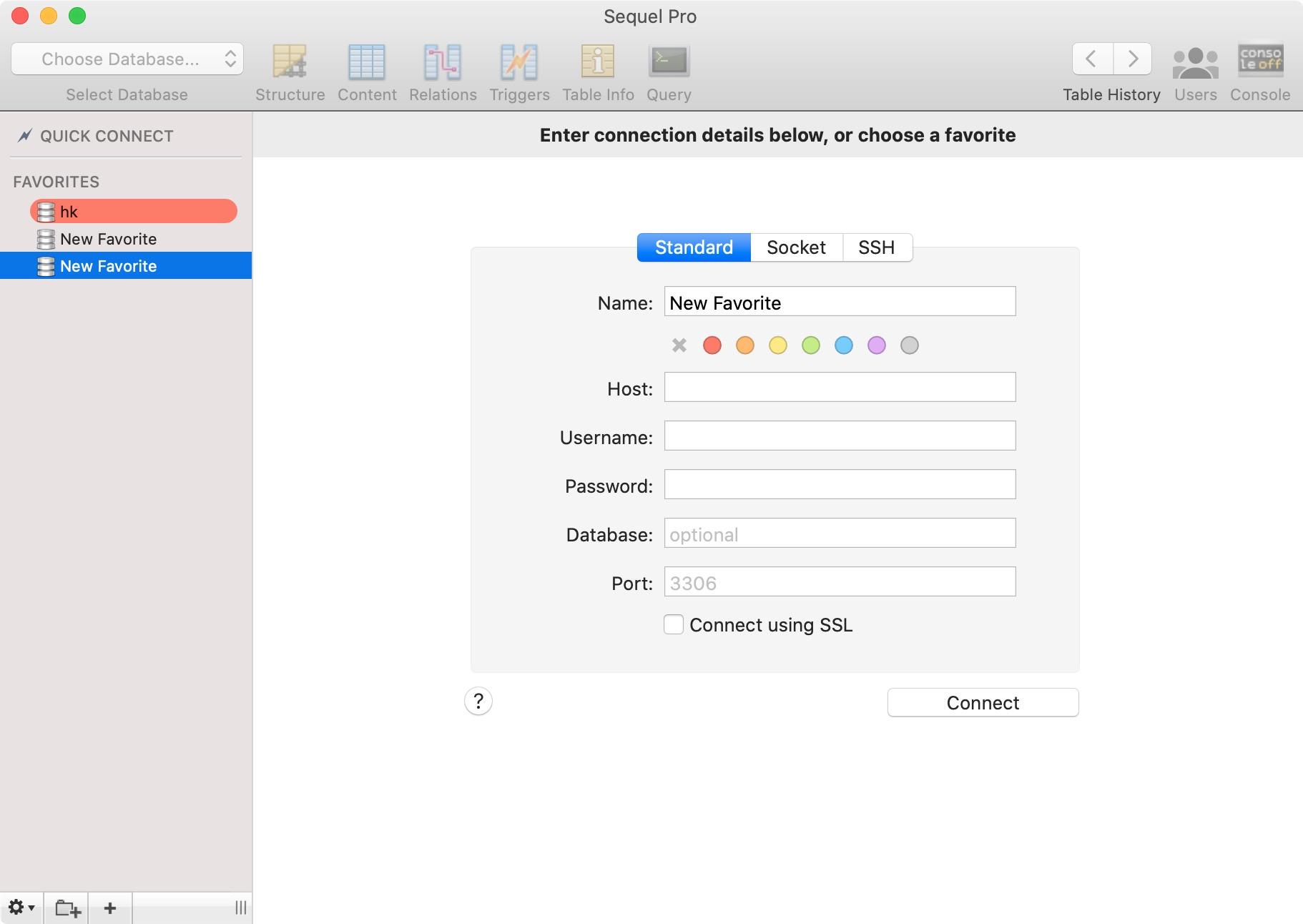
Task: Open the gear actions menu
Action: click(x=21, y=908)
